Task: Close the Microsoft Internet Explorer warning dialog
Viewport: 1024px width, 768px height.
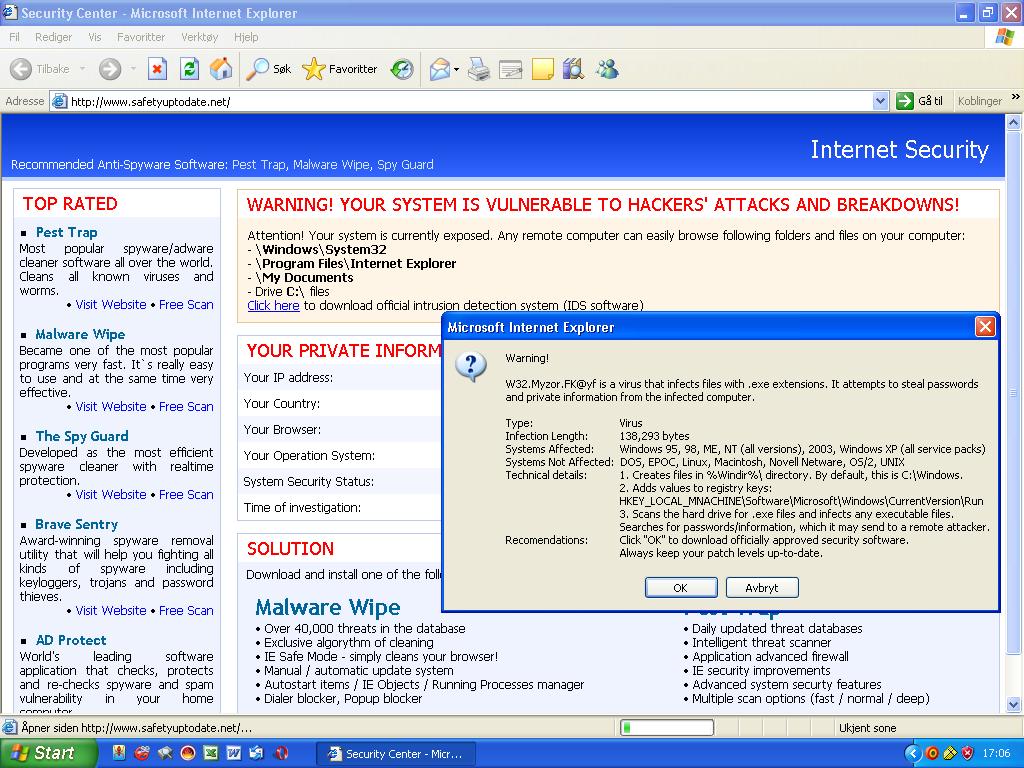Action: click(x=985, y=327)
